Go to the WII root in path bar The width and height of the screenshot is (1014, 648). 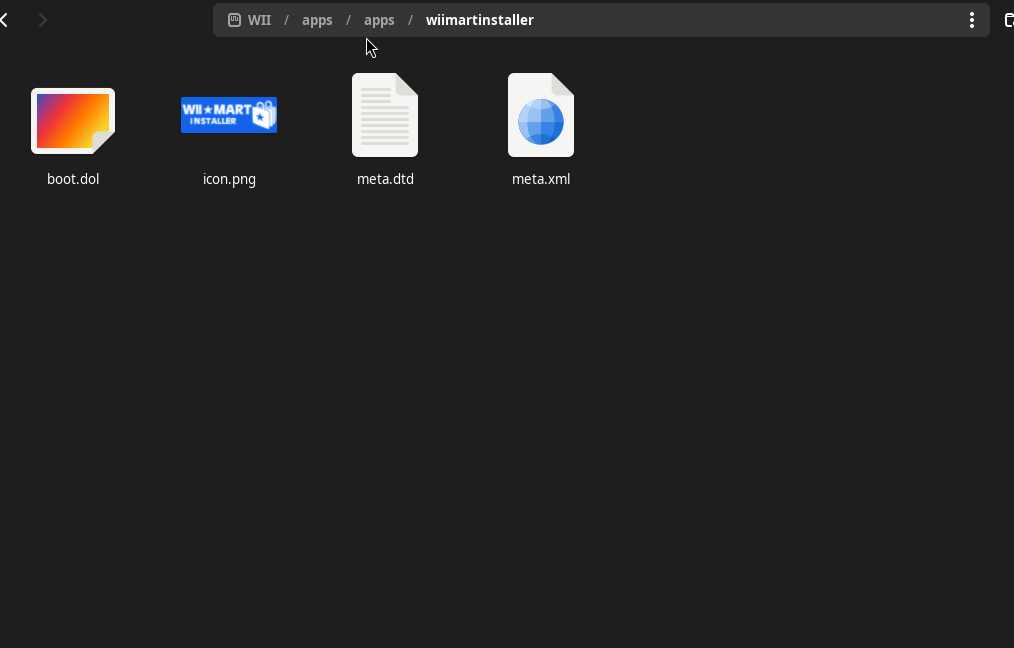[259, 20]
